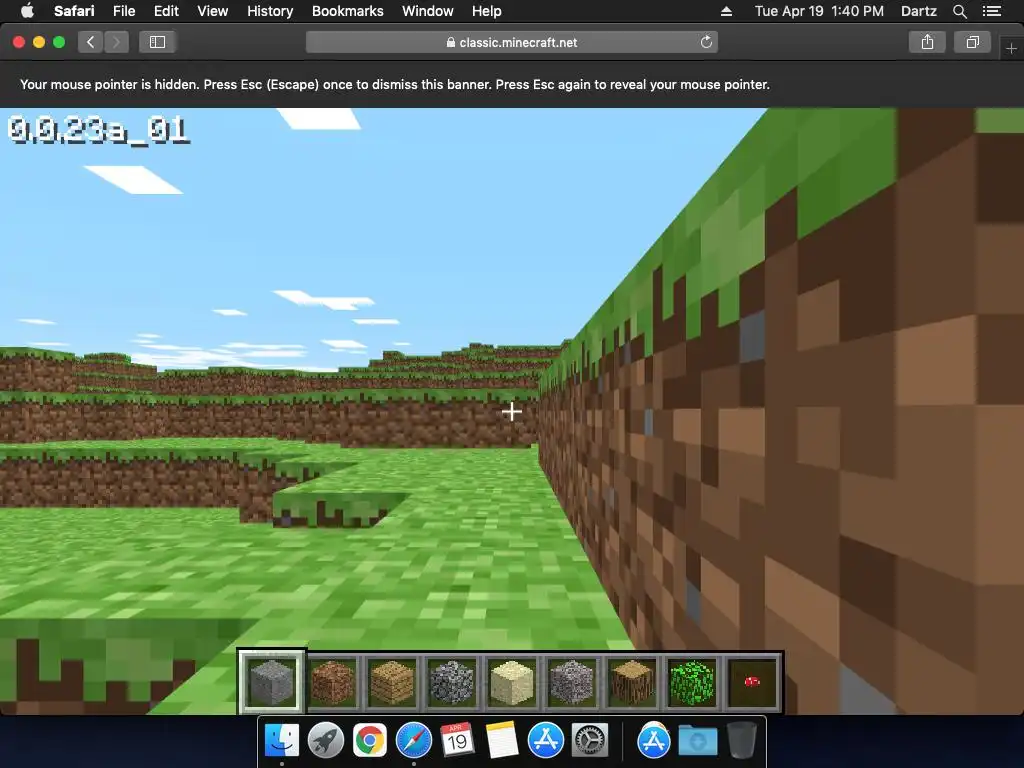Open the Window menu
Viewport: 1024px width, 768px height.
pyautogui.click(x=428, y=11)
